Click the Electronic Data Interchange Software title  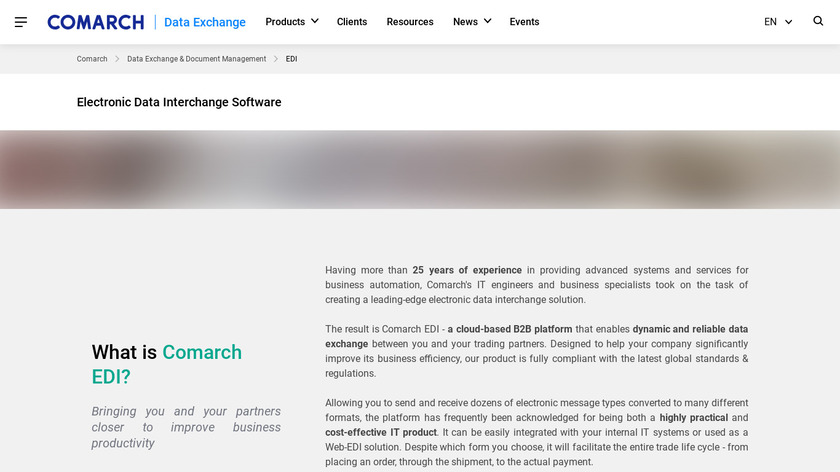pyautogui.click(x=179, y=102)
